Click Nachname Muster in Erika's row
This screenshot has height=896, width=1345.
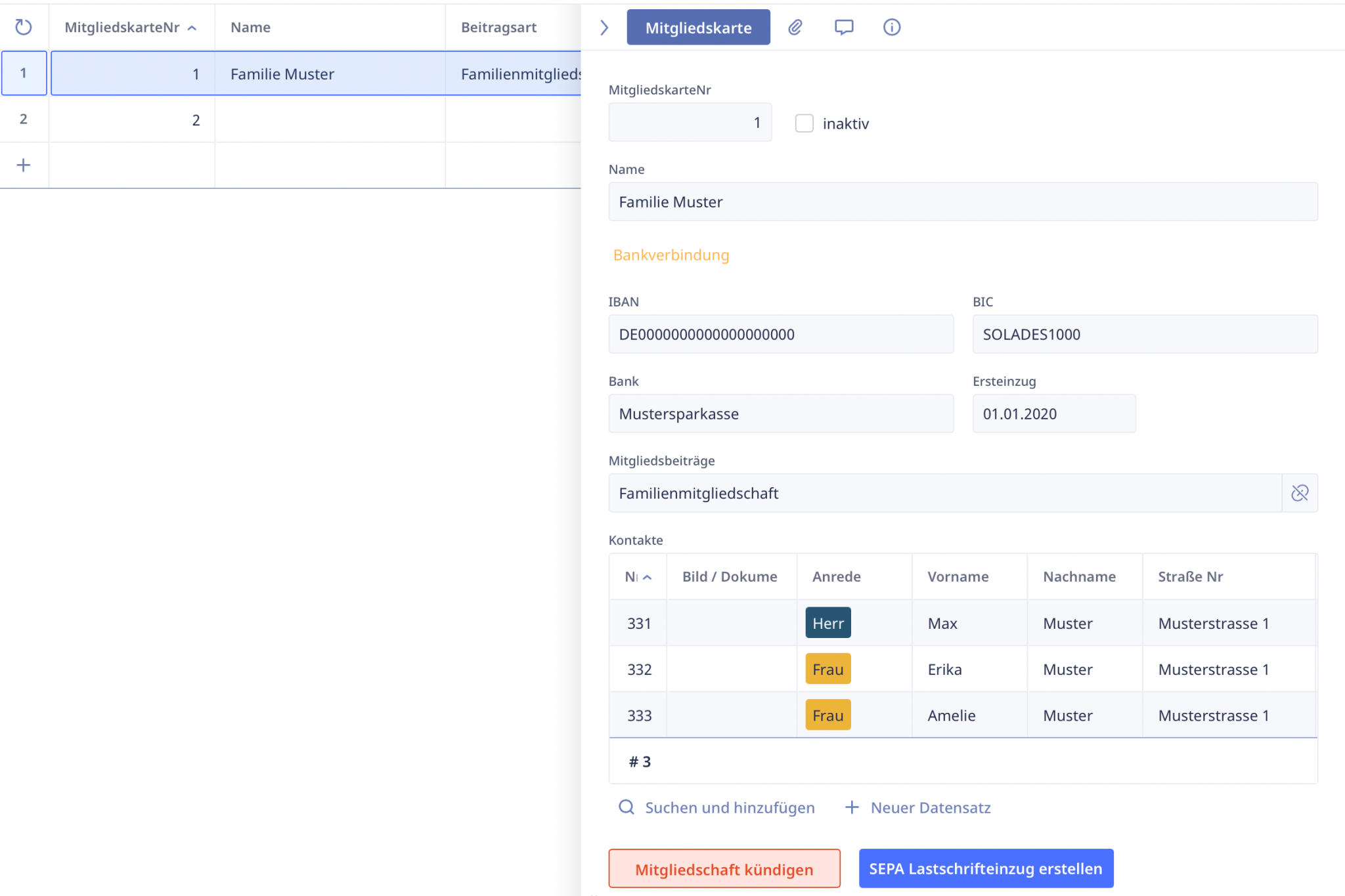pyautogui.click(x=1085, y=669)
